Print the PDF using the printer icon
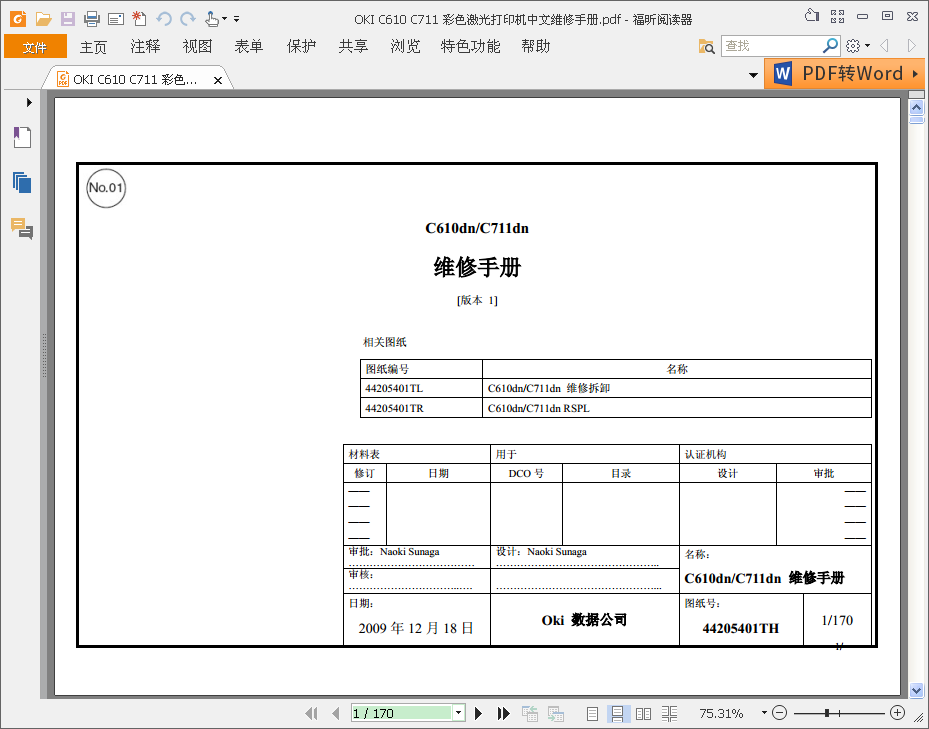Image resolution: width=929 pixels, height=729 pixels. 92,19
